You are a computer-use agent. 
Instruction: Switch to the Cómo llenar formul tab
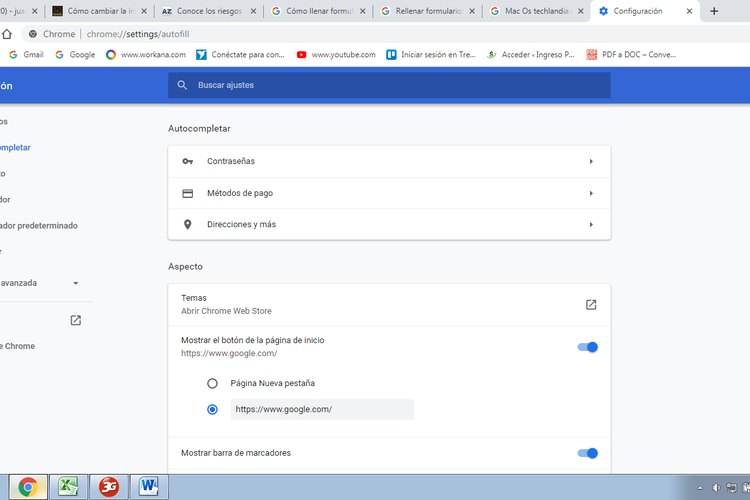[x=318, y=11]
